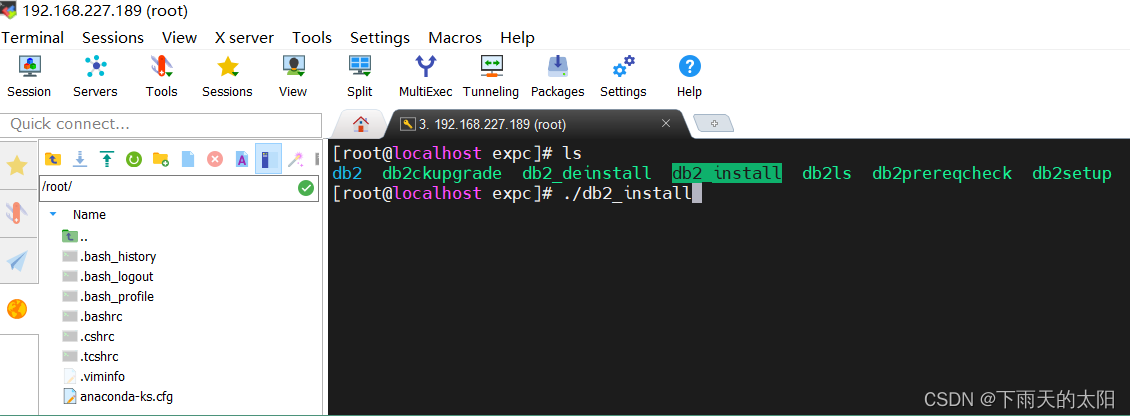Click the SFTP download arrow icon

coord(80,159)
